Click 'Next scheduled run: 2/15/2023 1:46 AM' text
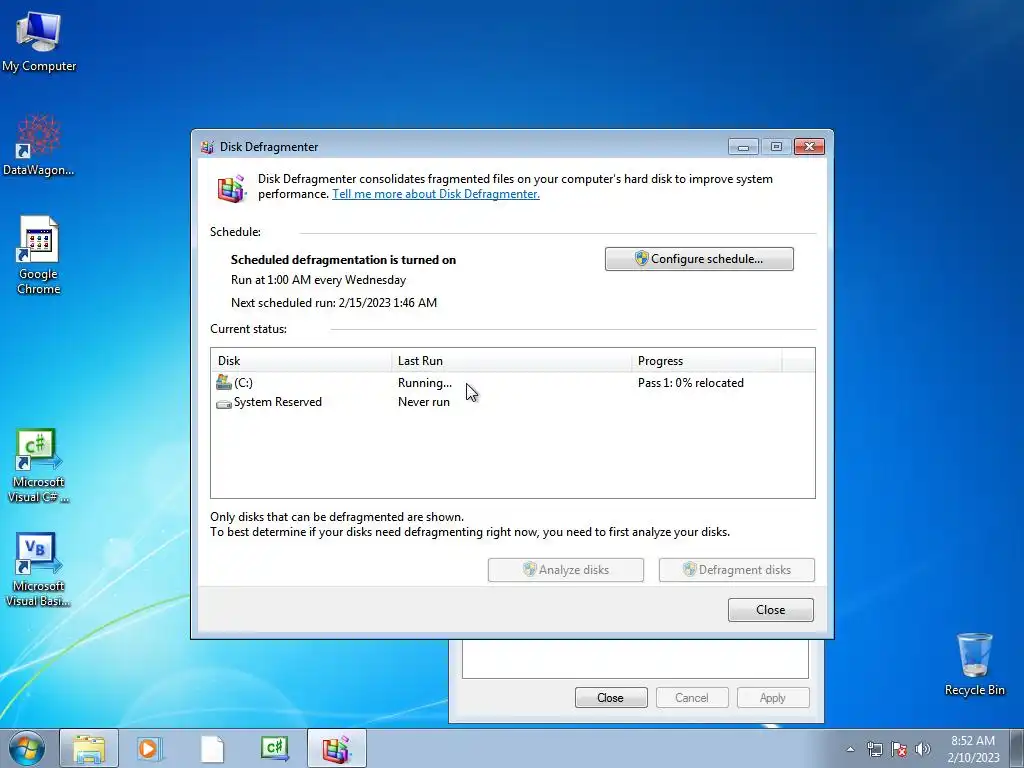The width and height of the screenshot is (1024, 768). click(x=334, y=302)
